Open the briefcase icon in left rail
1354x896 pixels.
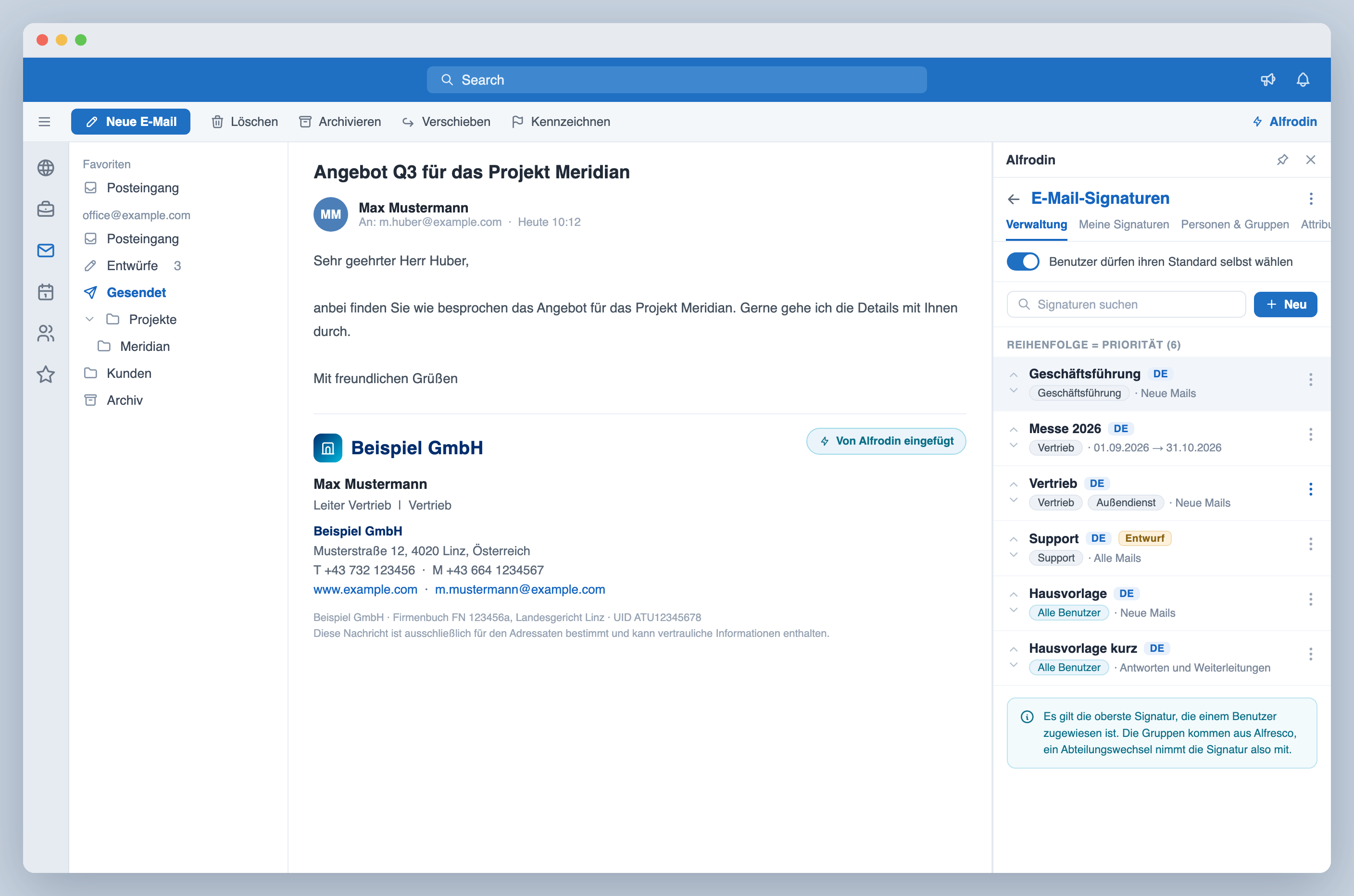46,209
